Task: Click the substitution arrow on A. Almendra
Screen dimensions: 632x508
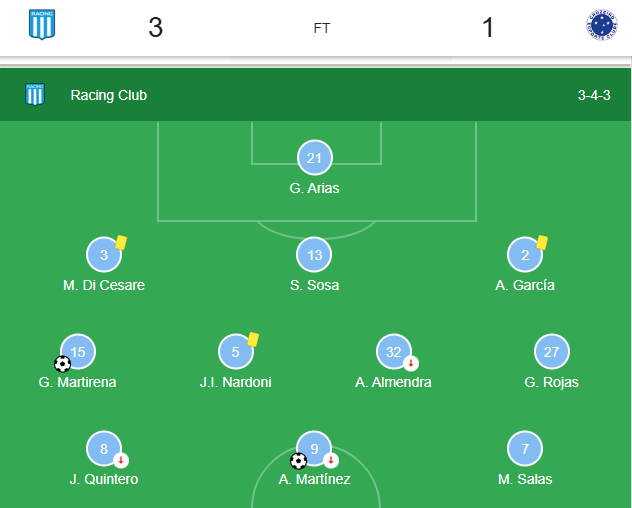Action: [411, 363]
